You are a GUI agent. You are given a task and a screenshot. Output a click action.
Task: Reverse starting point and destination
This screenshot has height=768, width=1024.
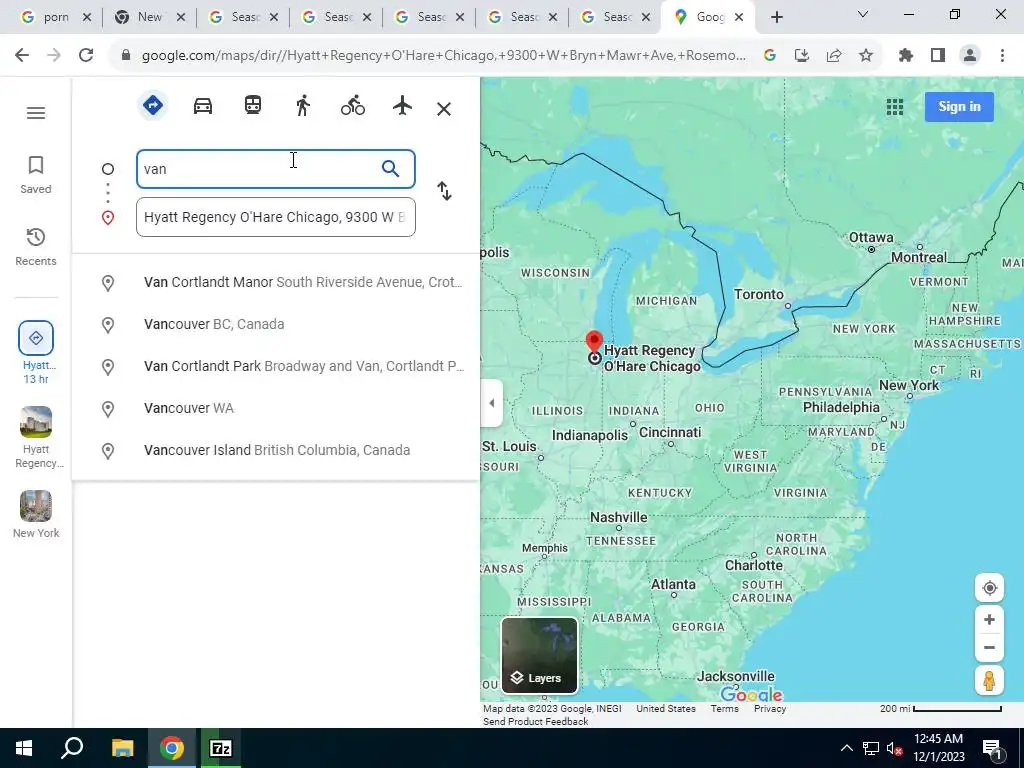(444, 191)
